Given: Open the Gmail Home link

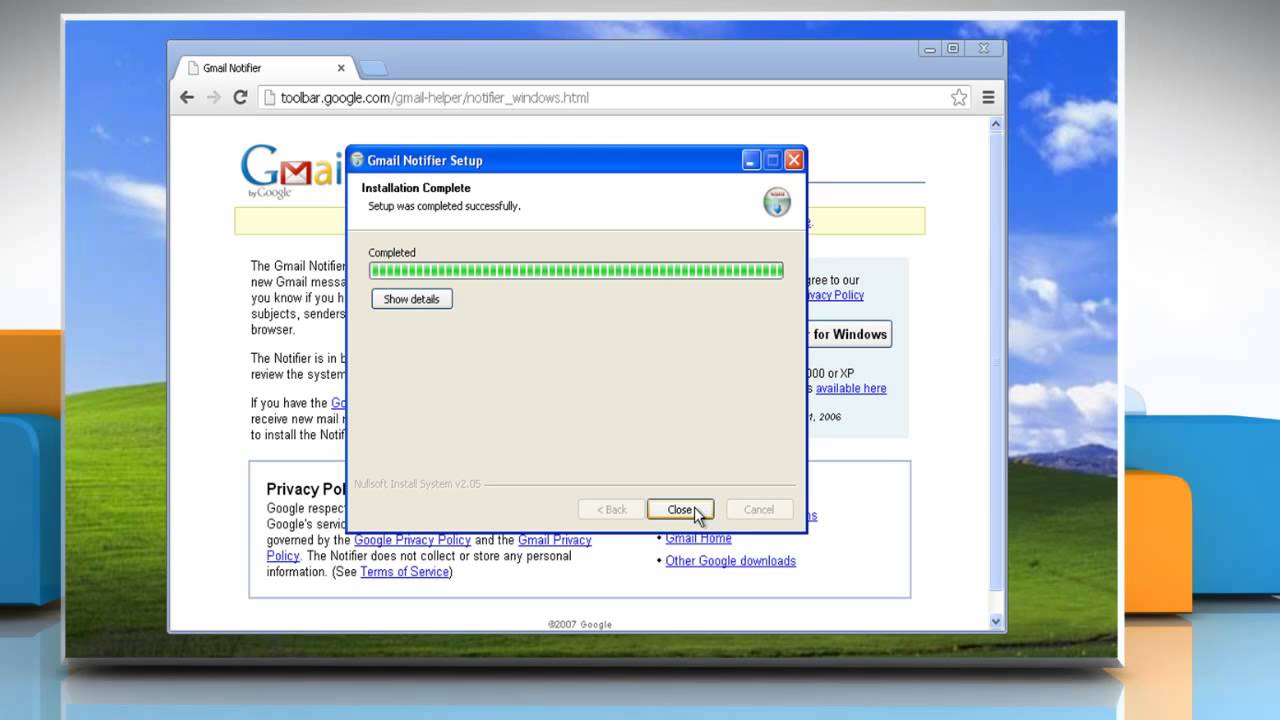Looking at the screenshot, I should click(698, 538).
